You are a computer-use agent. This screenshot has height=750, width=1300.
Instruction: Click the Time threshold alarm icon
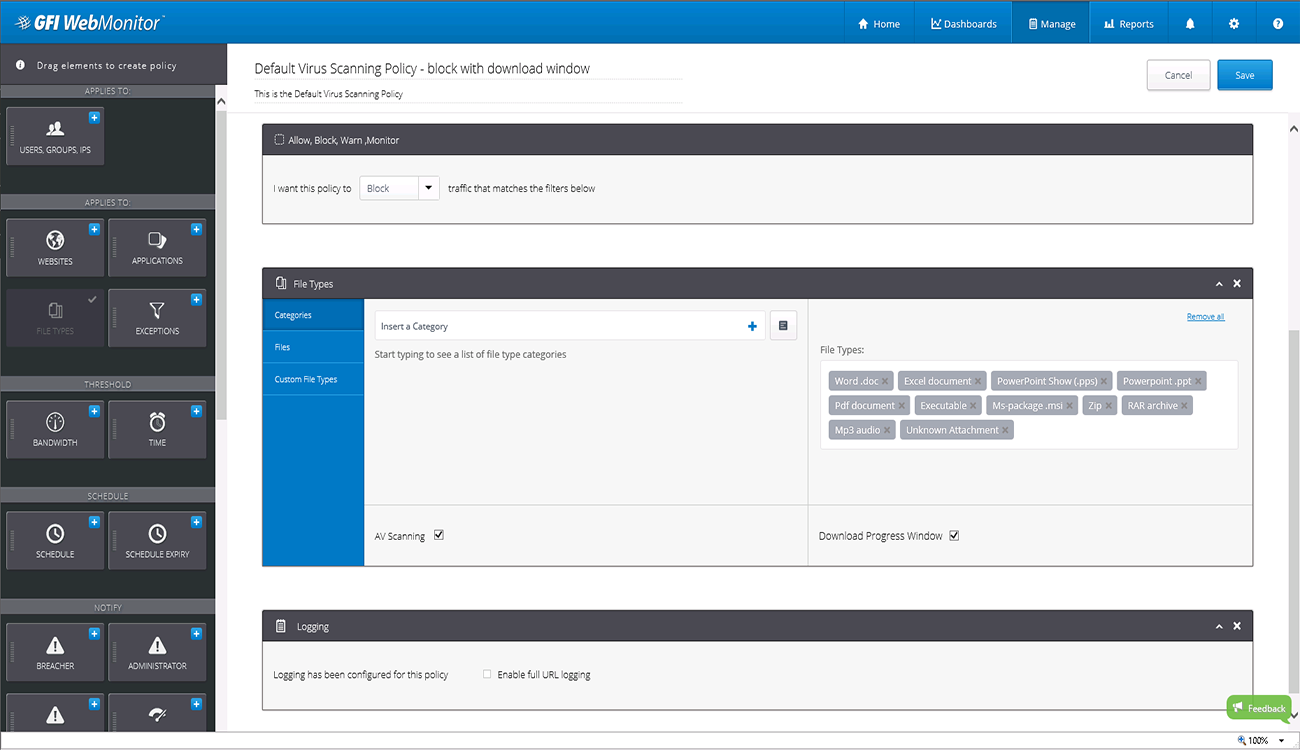tap(157, 422)
